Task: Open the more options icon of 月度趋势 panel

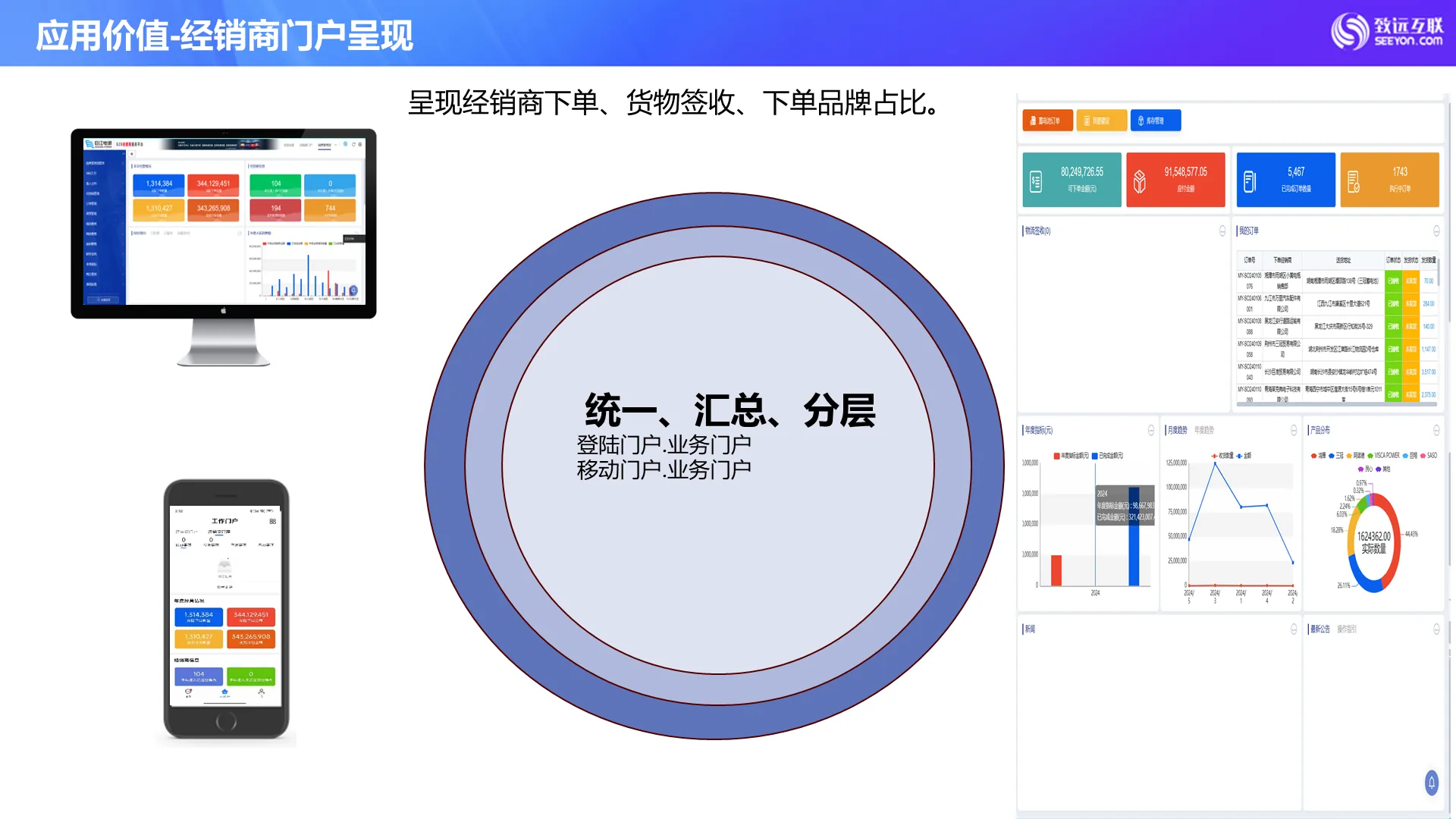Action: point(1294,430)
